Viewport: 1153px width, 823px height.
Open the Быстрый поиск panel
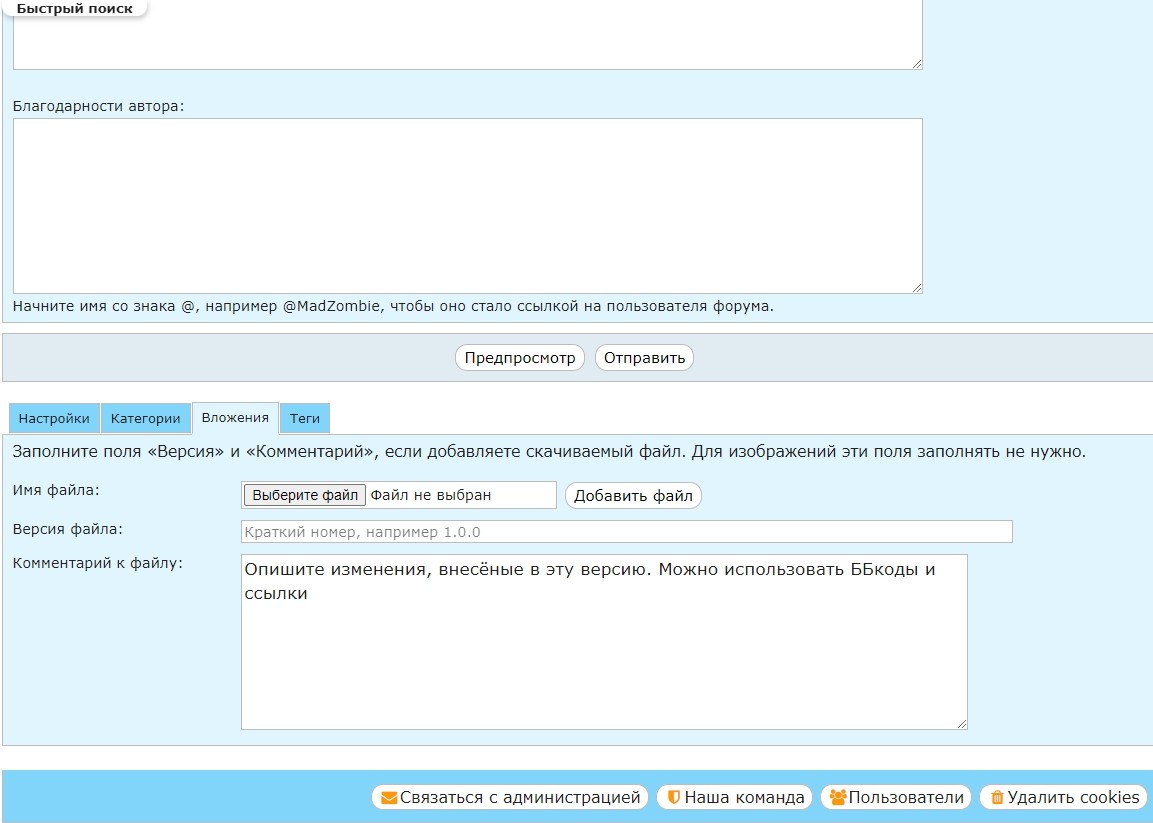tap(75, 8)
